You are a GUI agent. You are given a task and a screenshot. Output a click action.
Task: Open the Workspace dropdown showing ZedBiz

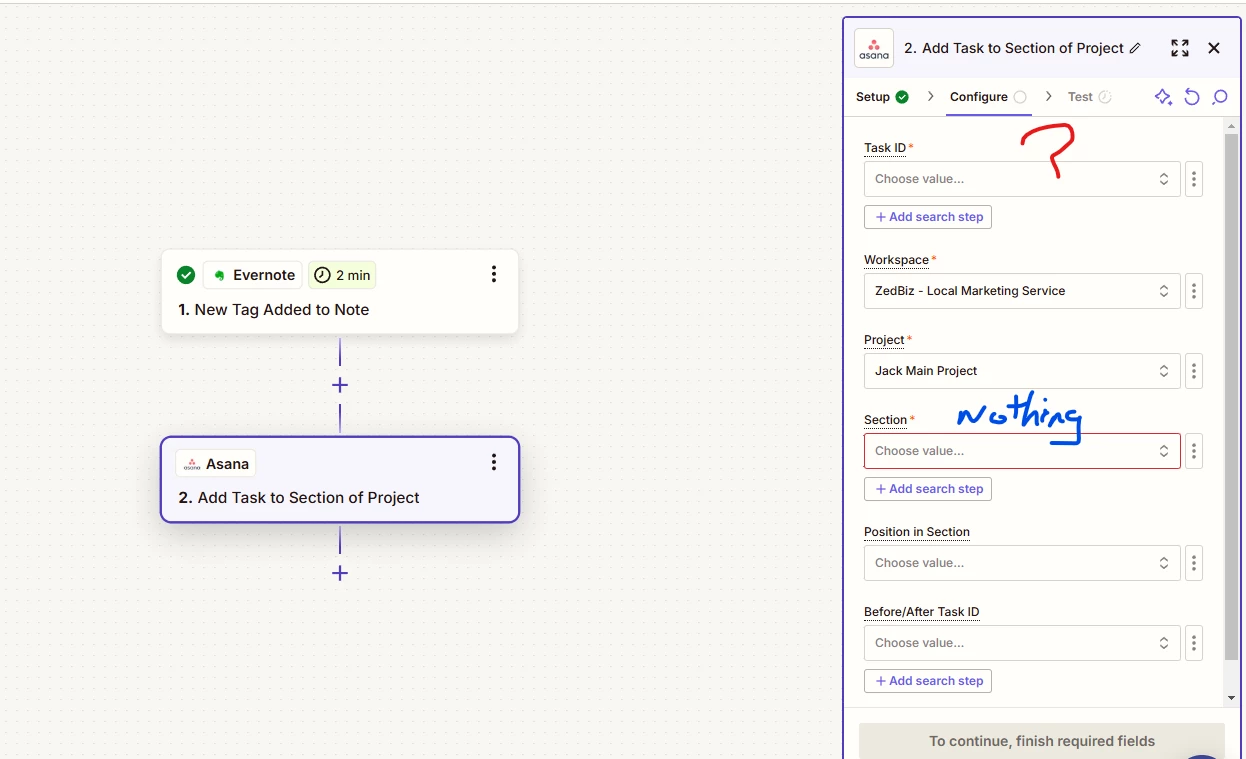coord(1022,291)
